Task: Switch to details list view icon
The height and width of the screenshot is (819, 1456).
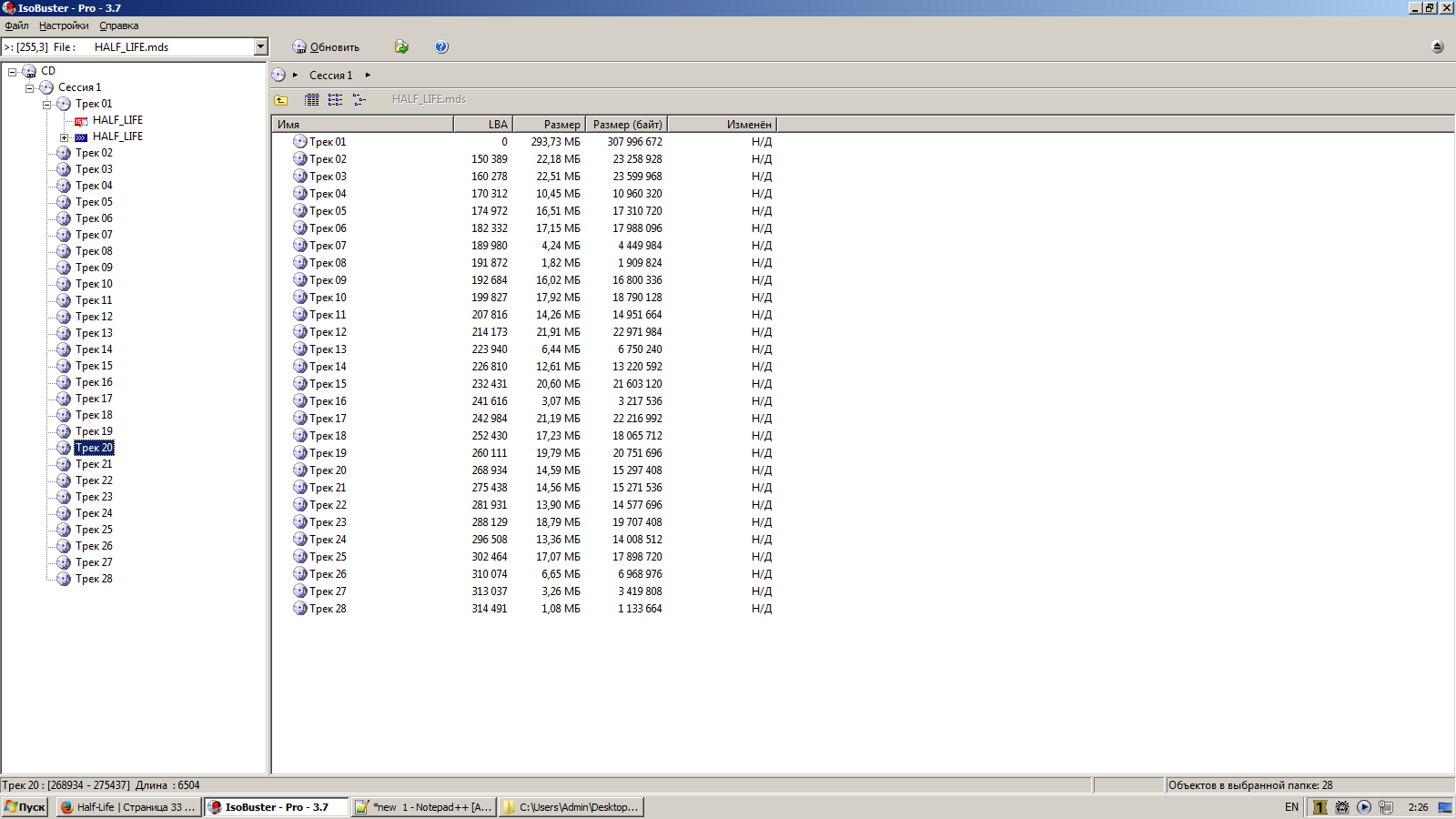Action: pyautogui.click(x=312, y=100)
